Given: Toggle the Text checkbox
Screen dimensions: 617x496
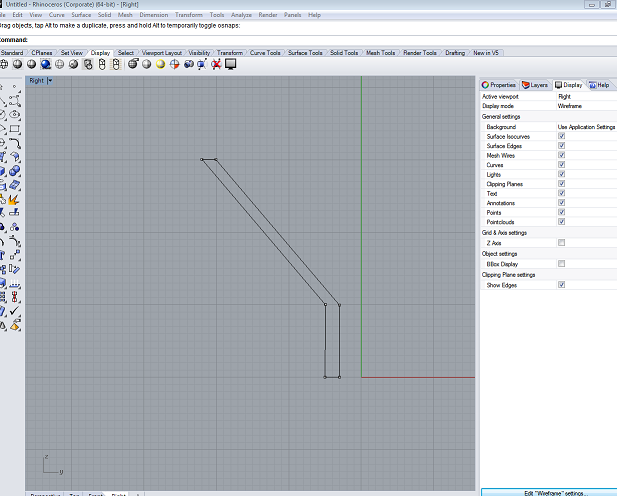Looking at the screenshot, I should 562,193.
